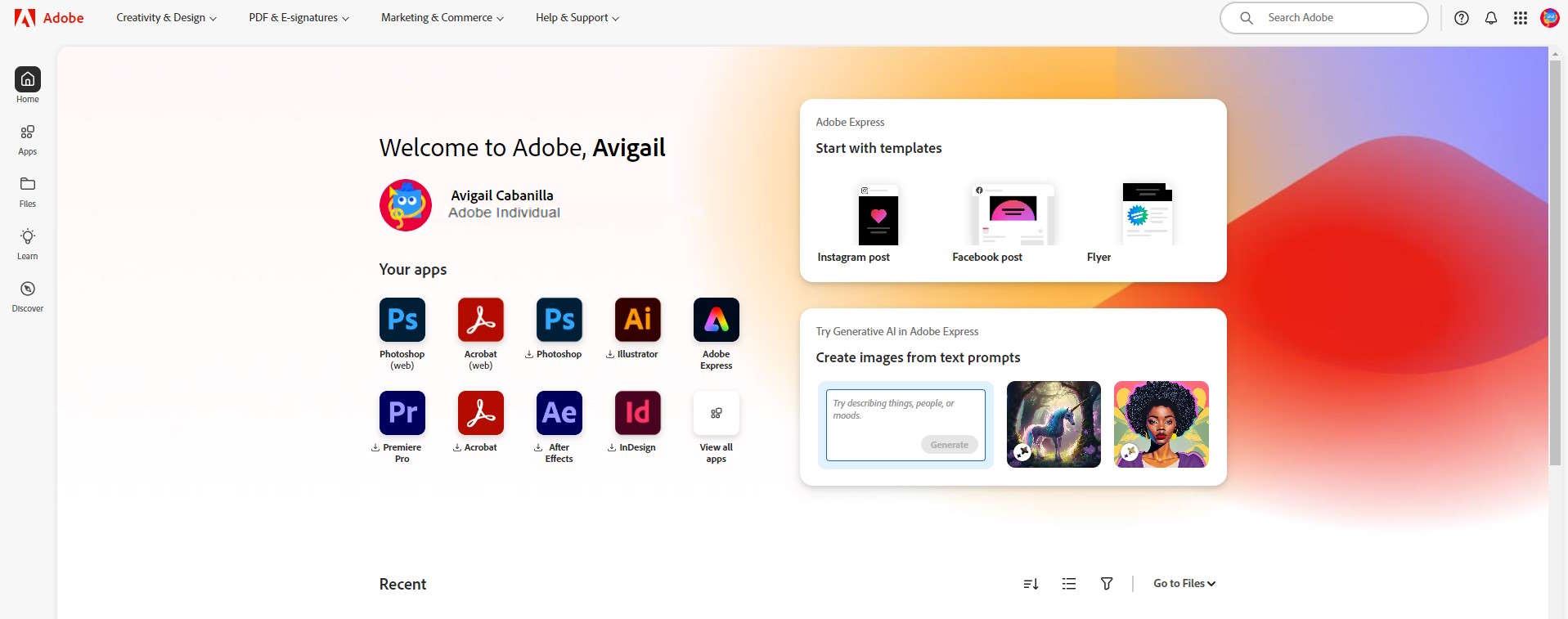Click the Search Adobe field
This screenshot has height=619, width=1568.
pos(1323,18)
